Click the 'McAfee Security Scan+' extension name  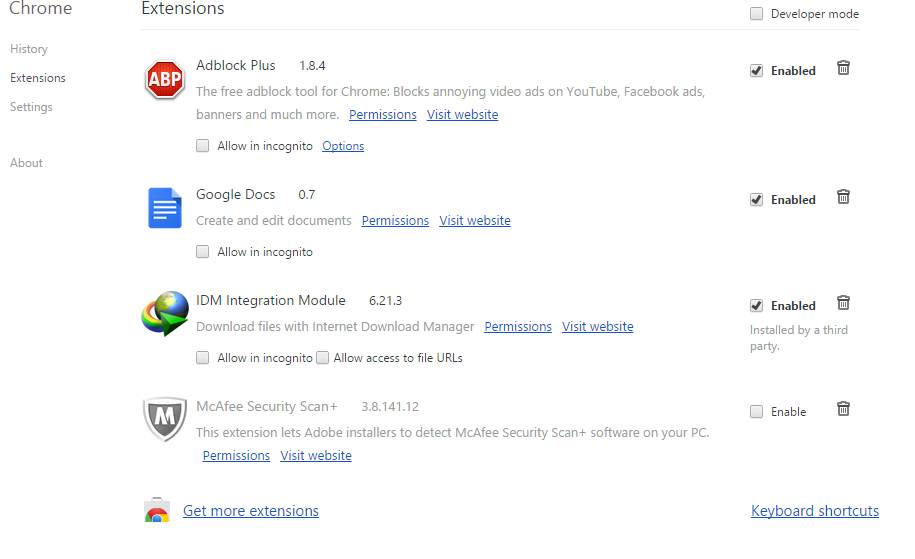point(267,406)
